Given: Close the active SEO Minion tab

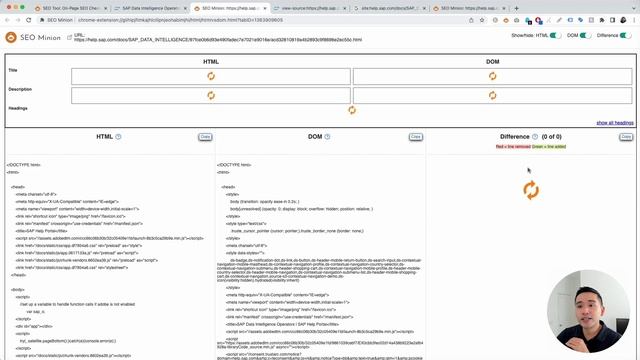Looking at the screenshot, I should tap(265, 8).
